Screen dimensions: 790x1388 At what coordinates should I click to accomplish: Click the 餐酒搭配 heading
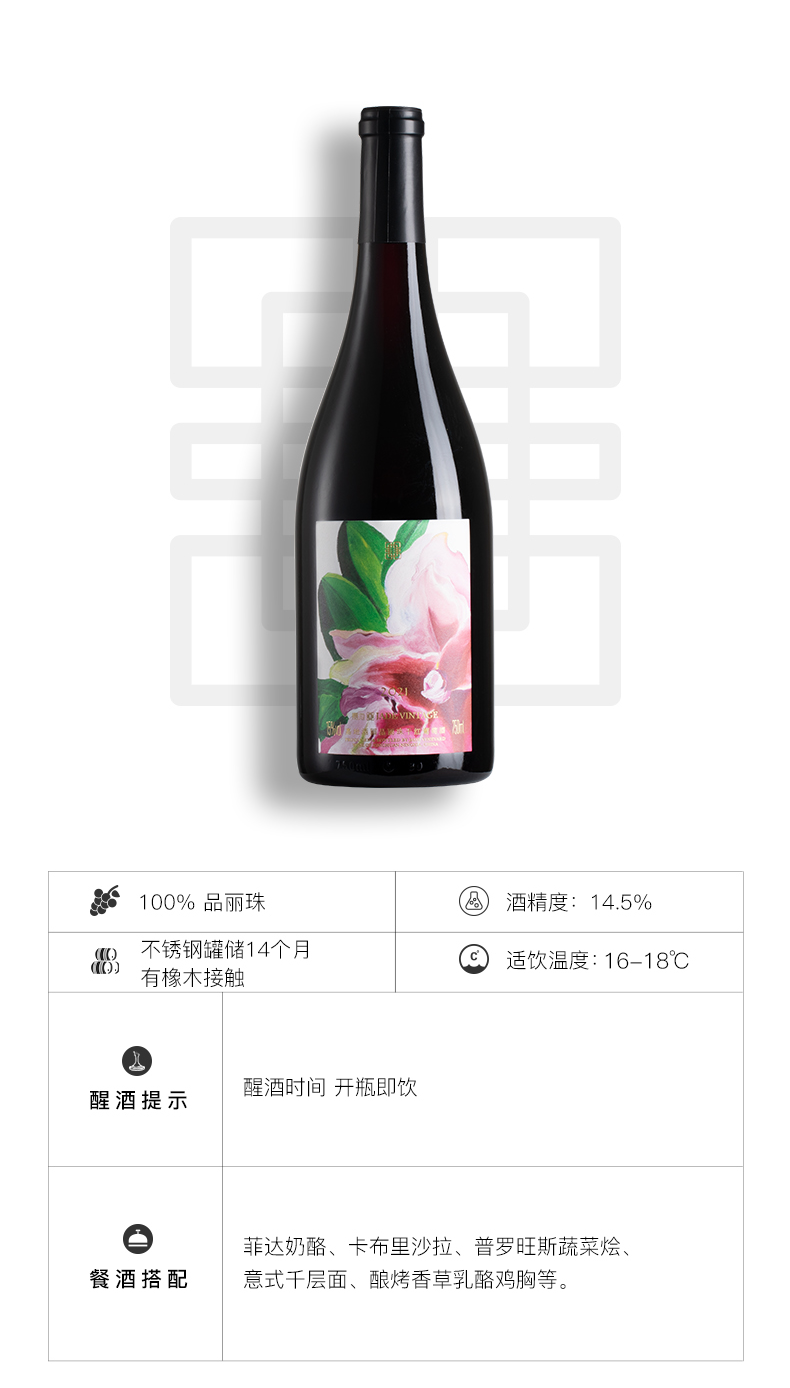(x=138, y=1279)
